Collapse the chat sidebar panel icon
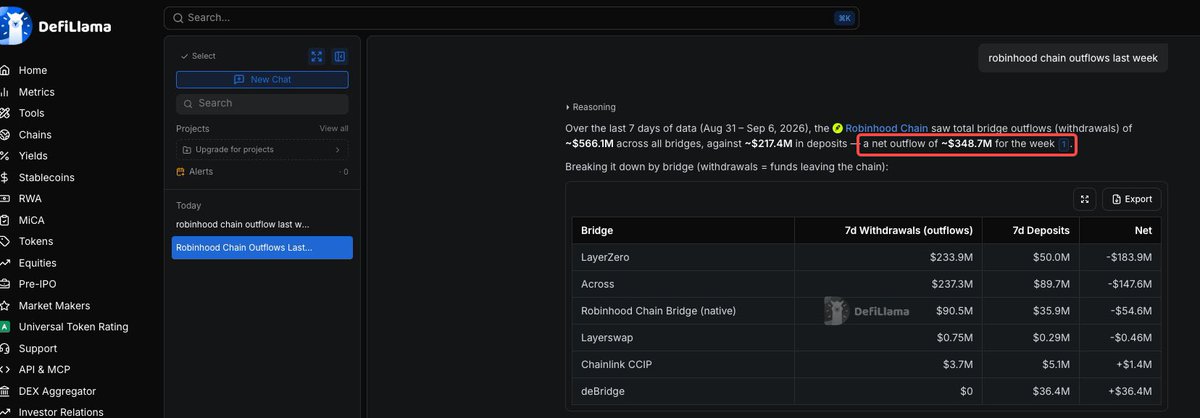 tap(340, 56)
